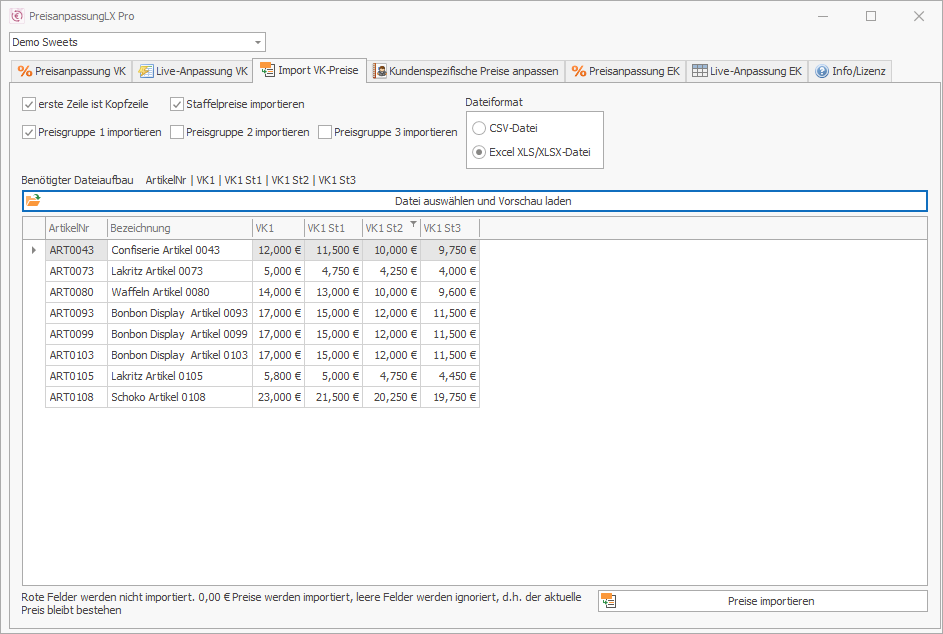This screenshot has height=634, width=943.
Task: Select the CSV-Datei radio button
Action: (480, 128)
